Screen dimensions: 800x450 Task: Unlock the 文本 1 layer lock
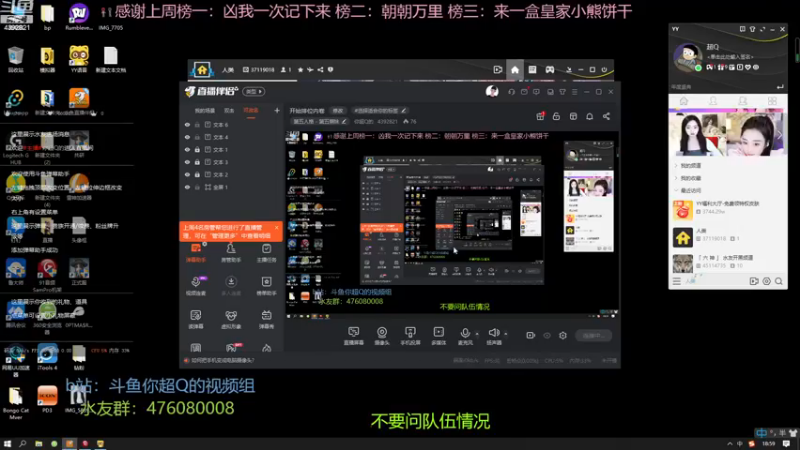(x=197, y=149)
